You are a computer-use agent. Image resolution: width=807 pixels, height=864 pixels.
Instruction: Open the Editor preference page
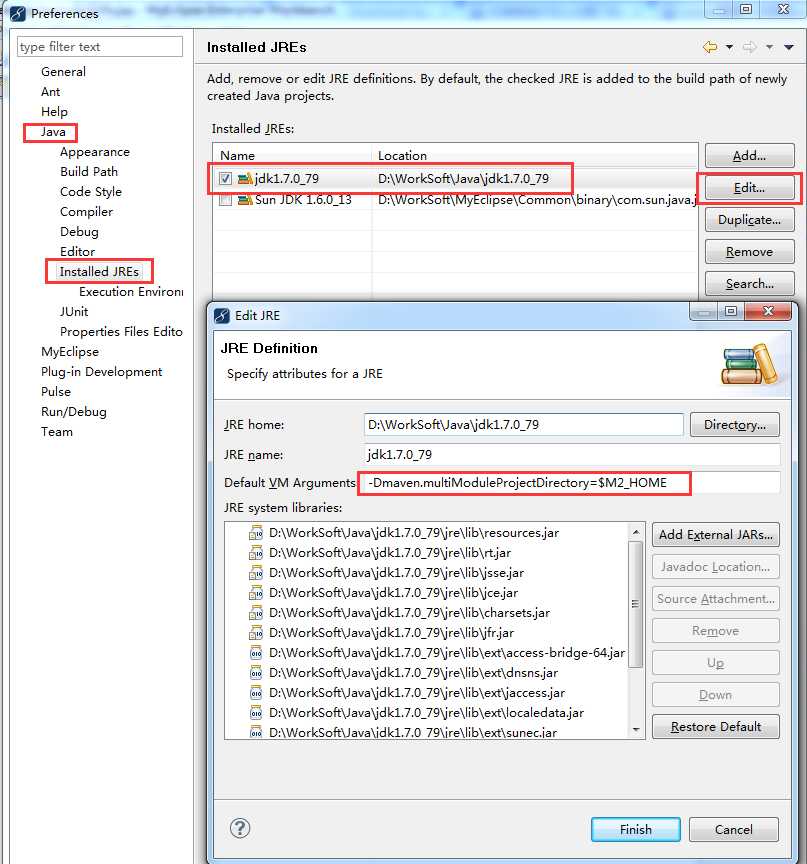[x=78, y=251]
